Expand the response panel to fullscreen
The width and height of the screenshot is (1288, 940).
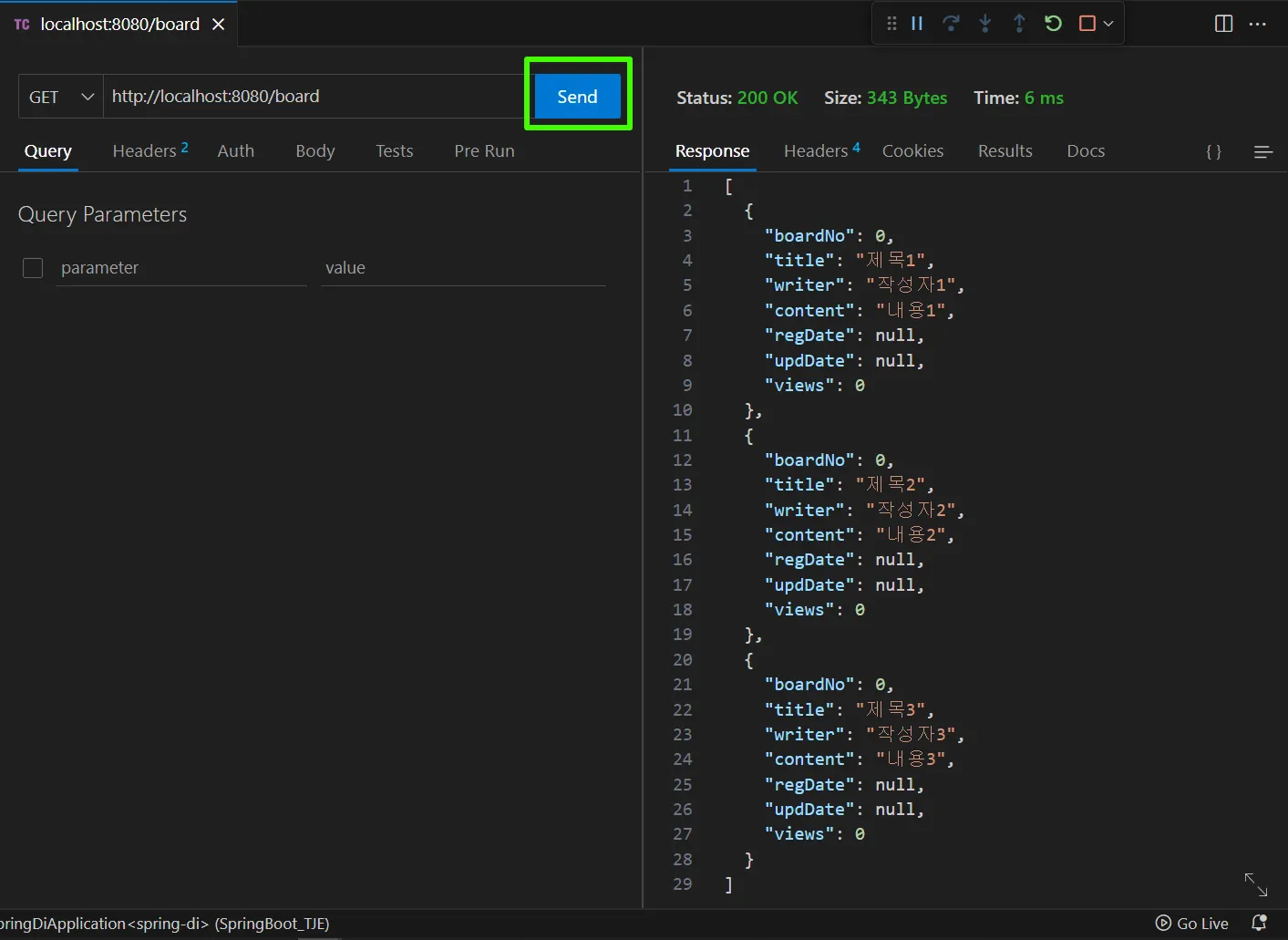(x=1255, y=883)
